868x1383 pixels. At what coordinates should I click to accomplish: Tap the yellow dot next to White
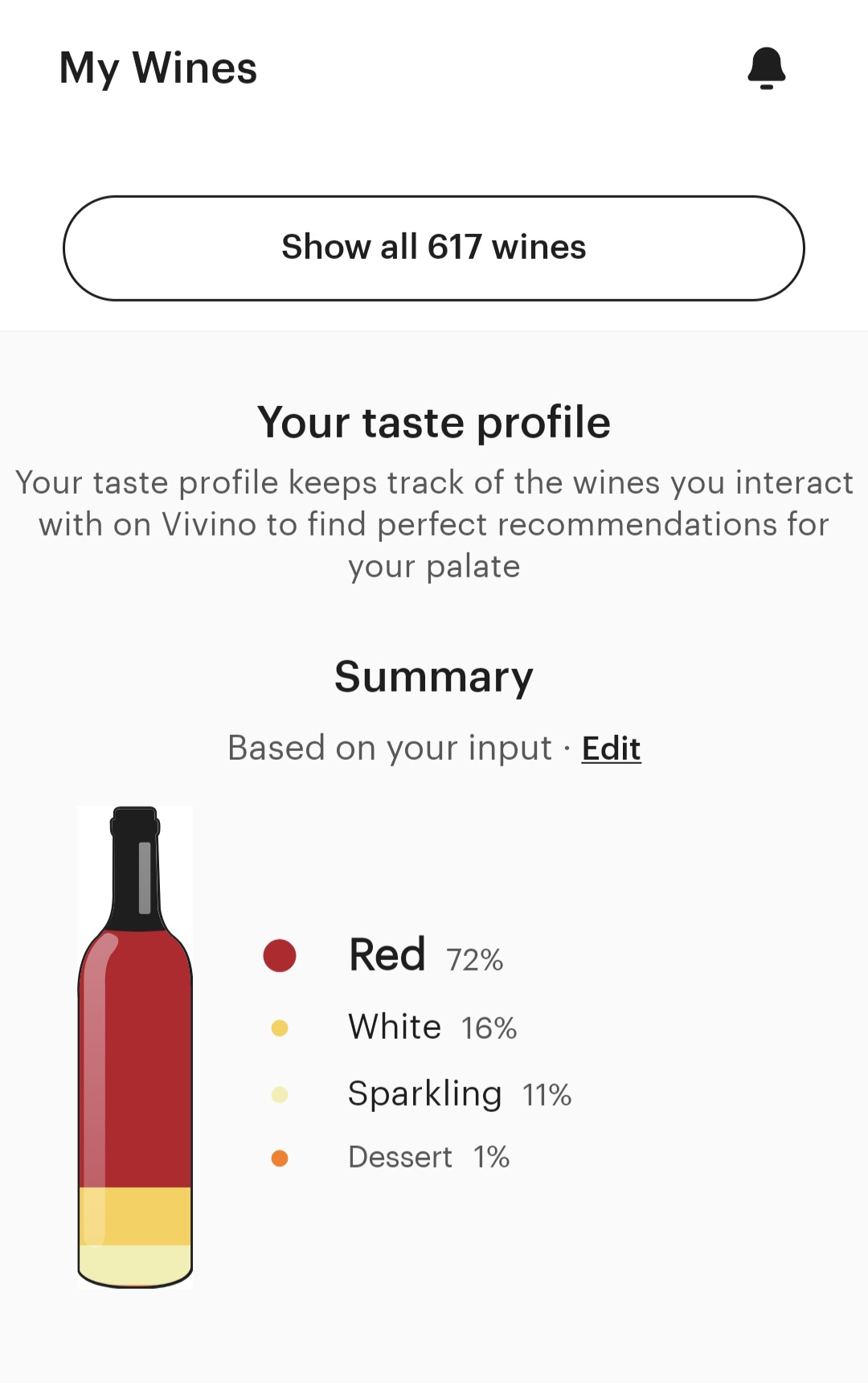(x=280, y=1028)
